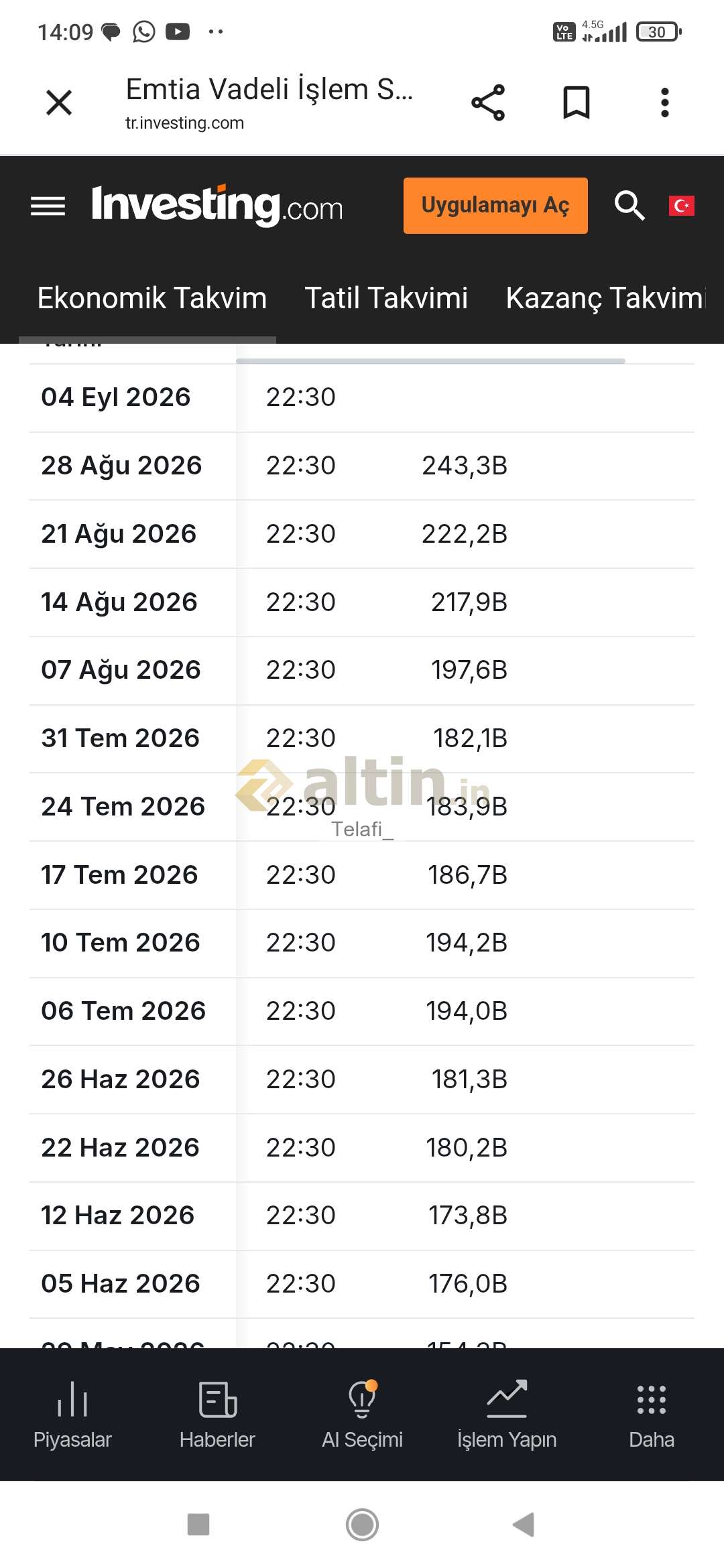Click the Investing.com logo
This screenshot has width=724, height=1568.
pos(217,205)
